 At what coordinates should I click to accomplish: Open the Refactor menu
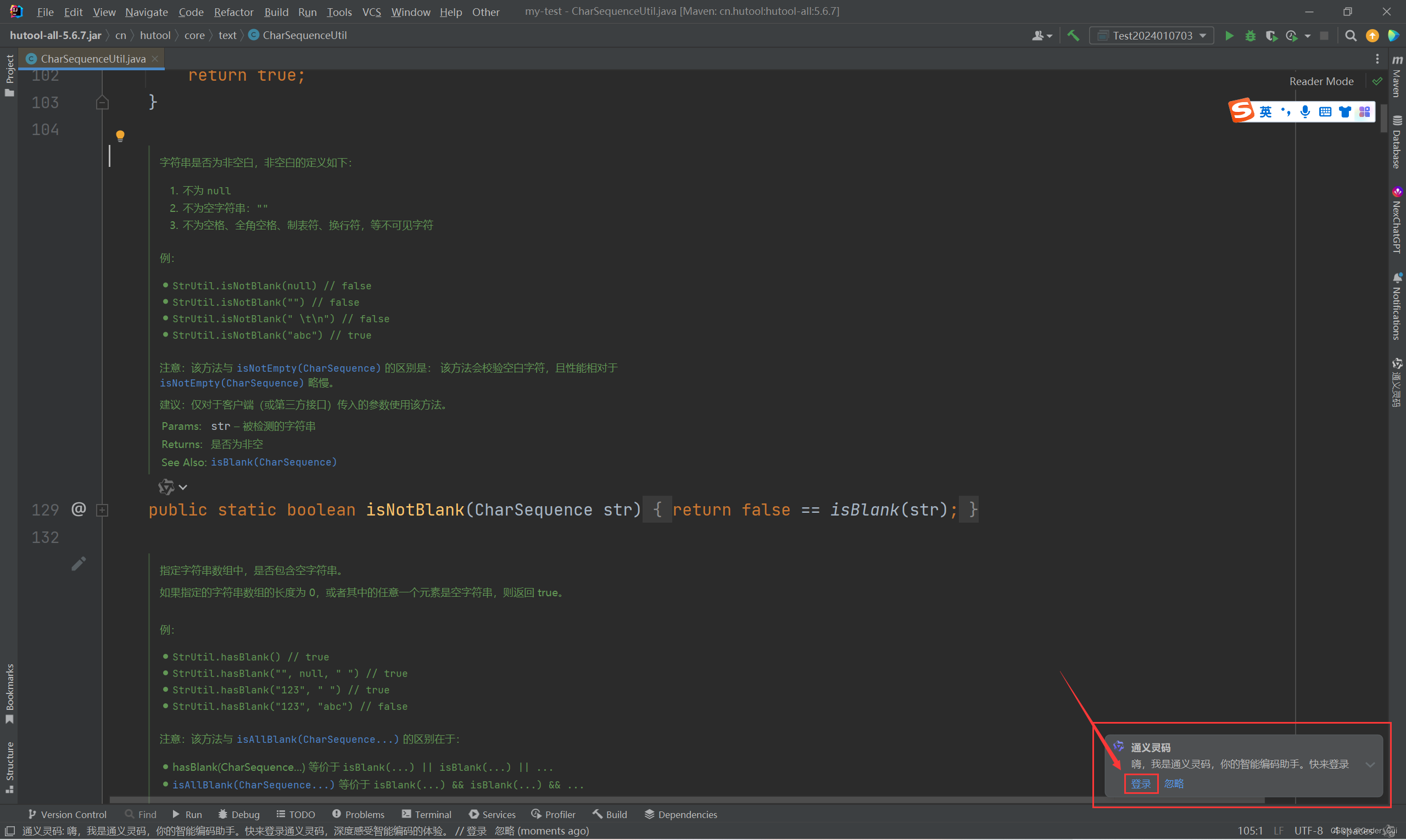pyautogui.click(x=233, y=12)
